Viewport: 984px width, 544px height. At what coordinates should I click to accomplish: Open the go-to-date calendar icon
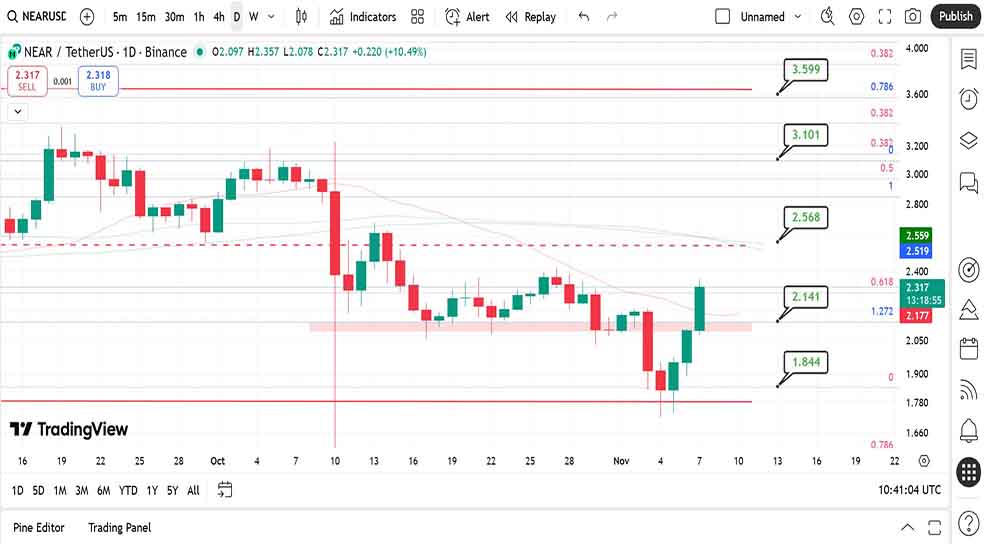[225, 490]
